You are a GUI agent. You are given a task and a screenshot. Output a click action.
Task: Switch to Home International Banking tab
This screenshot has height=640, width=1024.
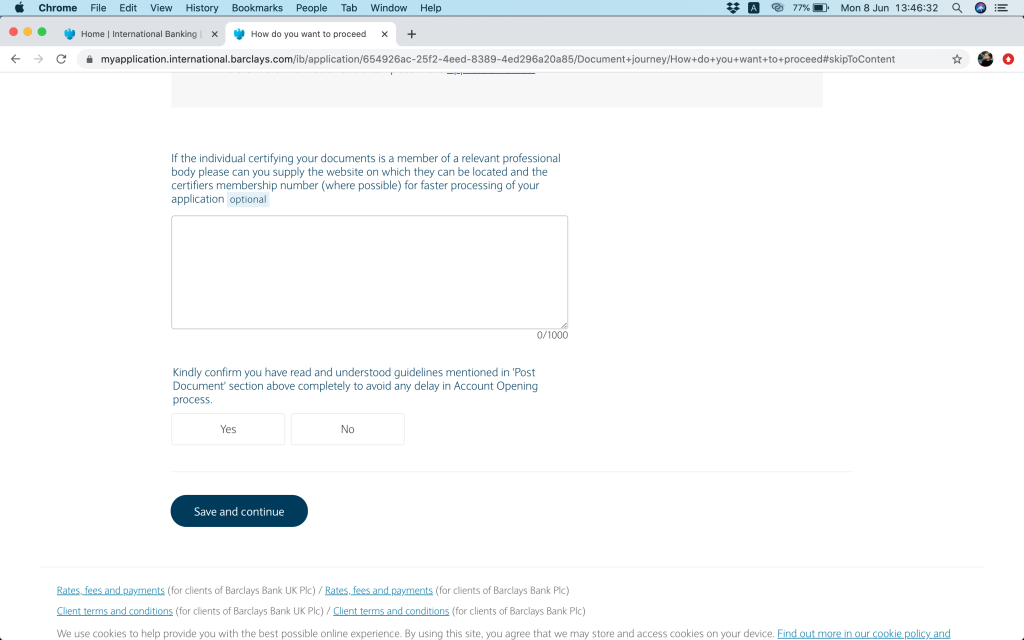click(x=138, y=34)
